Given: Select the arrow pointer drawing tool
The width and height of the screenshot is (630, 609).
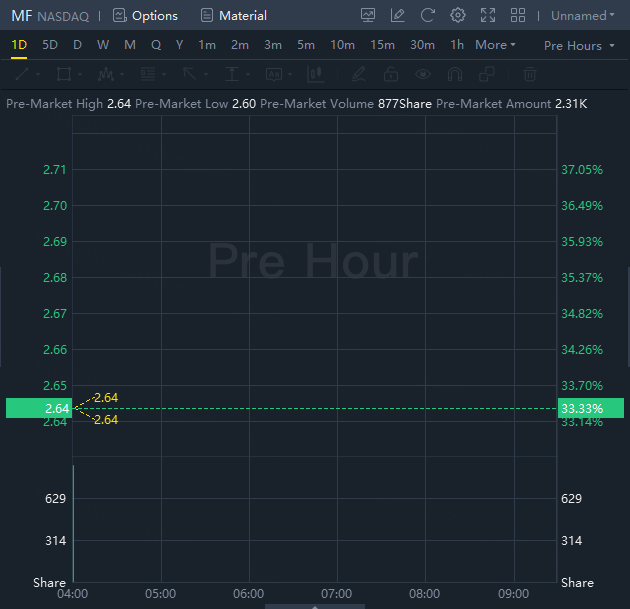Looking at the screenshot, I should 189,74.
